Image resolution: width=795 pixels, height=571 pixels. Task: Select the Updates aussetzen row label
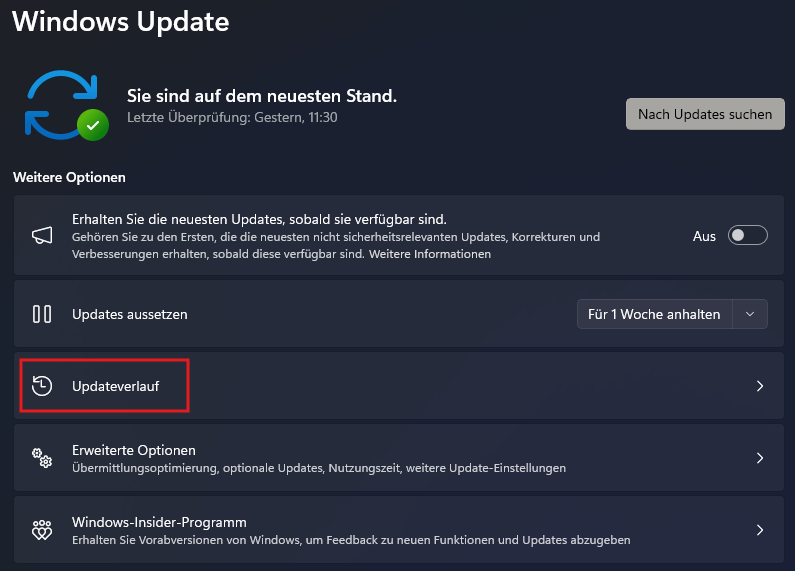[130, 314]
